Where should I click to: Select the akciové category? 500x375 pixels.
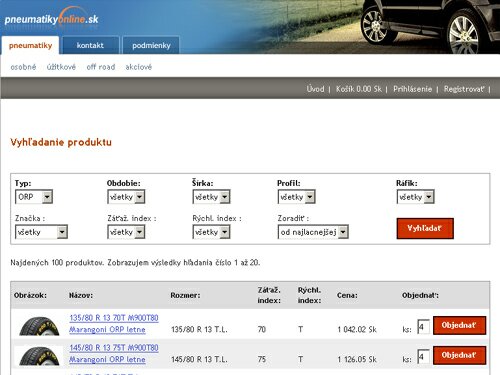pos(139,67)
